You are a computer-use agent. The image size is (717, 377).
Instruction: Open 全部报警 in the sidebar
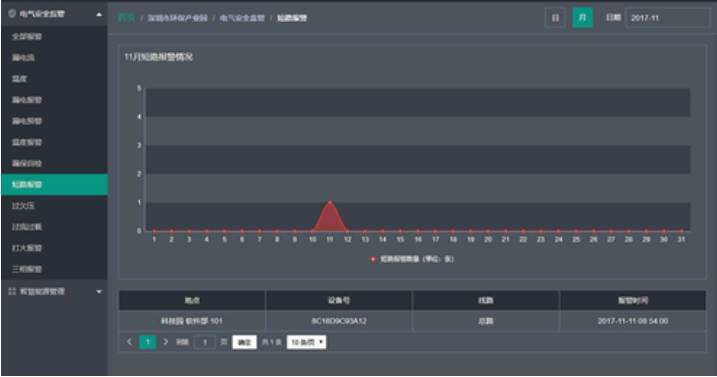[27, 37]
